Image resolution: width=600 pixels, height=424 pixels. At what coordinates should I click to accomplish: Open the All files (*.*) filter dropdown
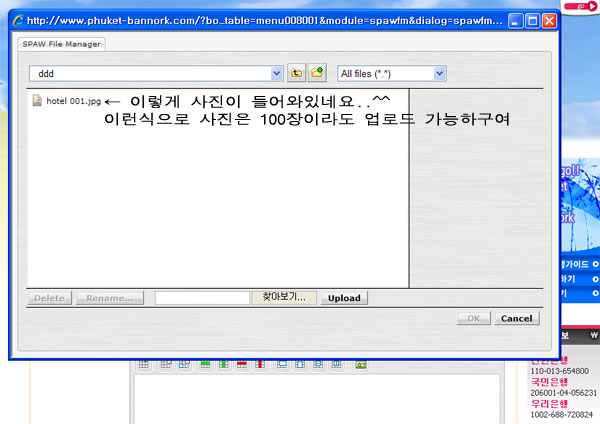(x=440, y=73)
